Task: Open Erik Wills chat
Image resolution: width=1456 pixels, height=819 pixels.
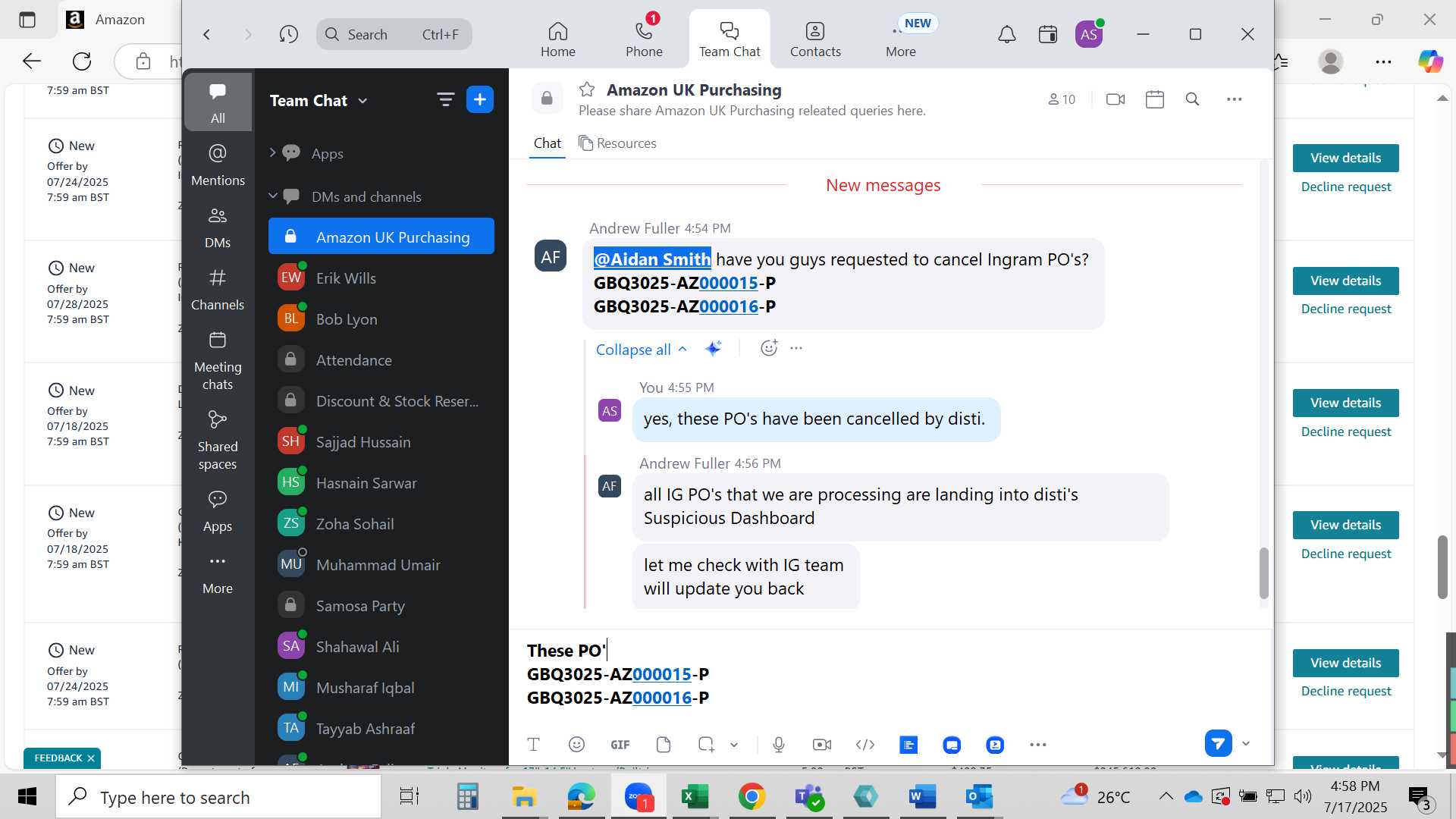Action: click(381, 278)
